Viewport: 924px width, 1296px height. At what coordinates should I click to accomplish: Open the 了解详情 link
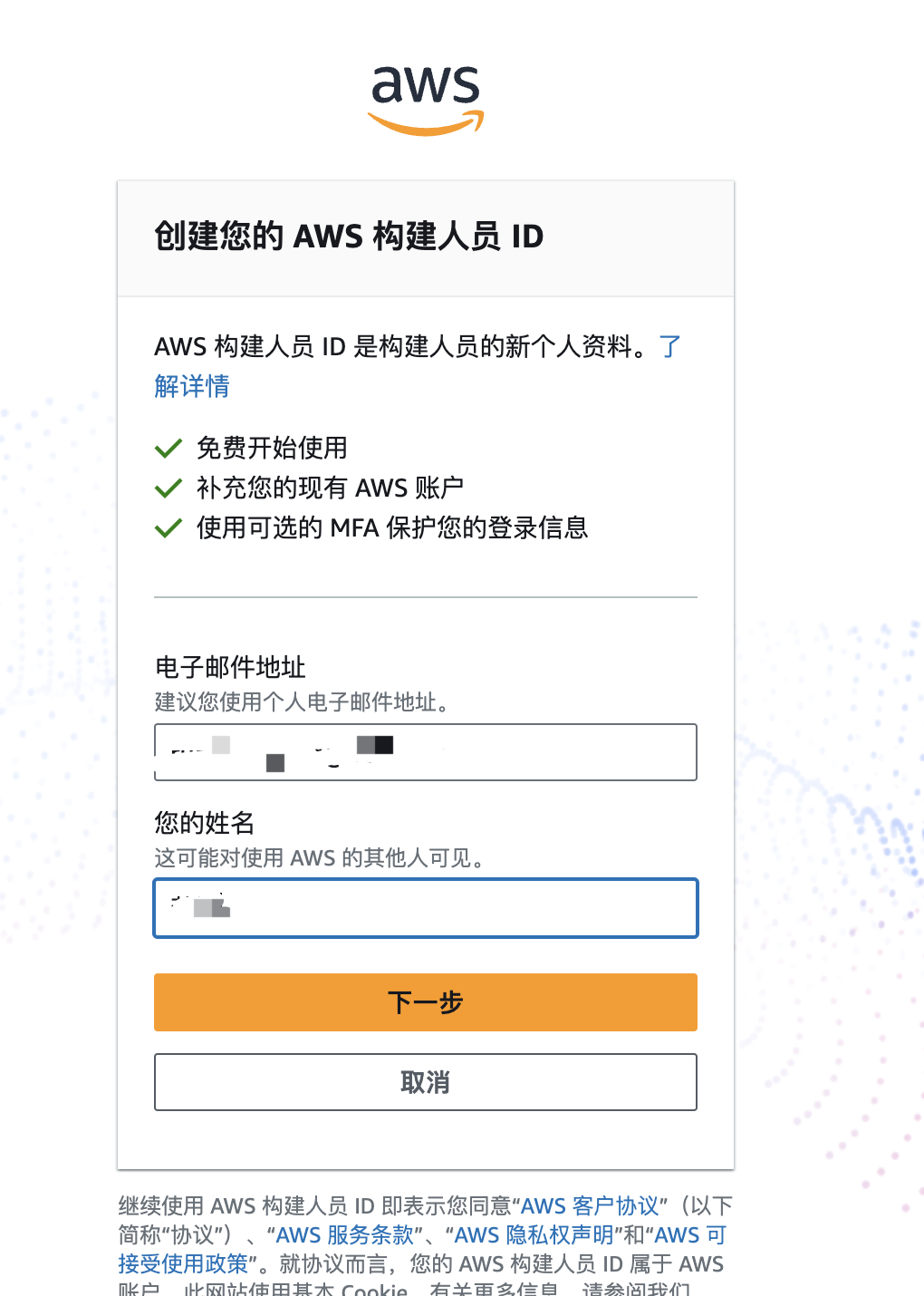click(192, 385)
